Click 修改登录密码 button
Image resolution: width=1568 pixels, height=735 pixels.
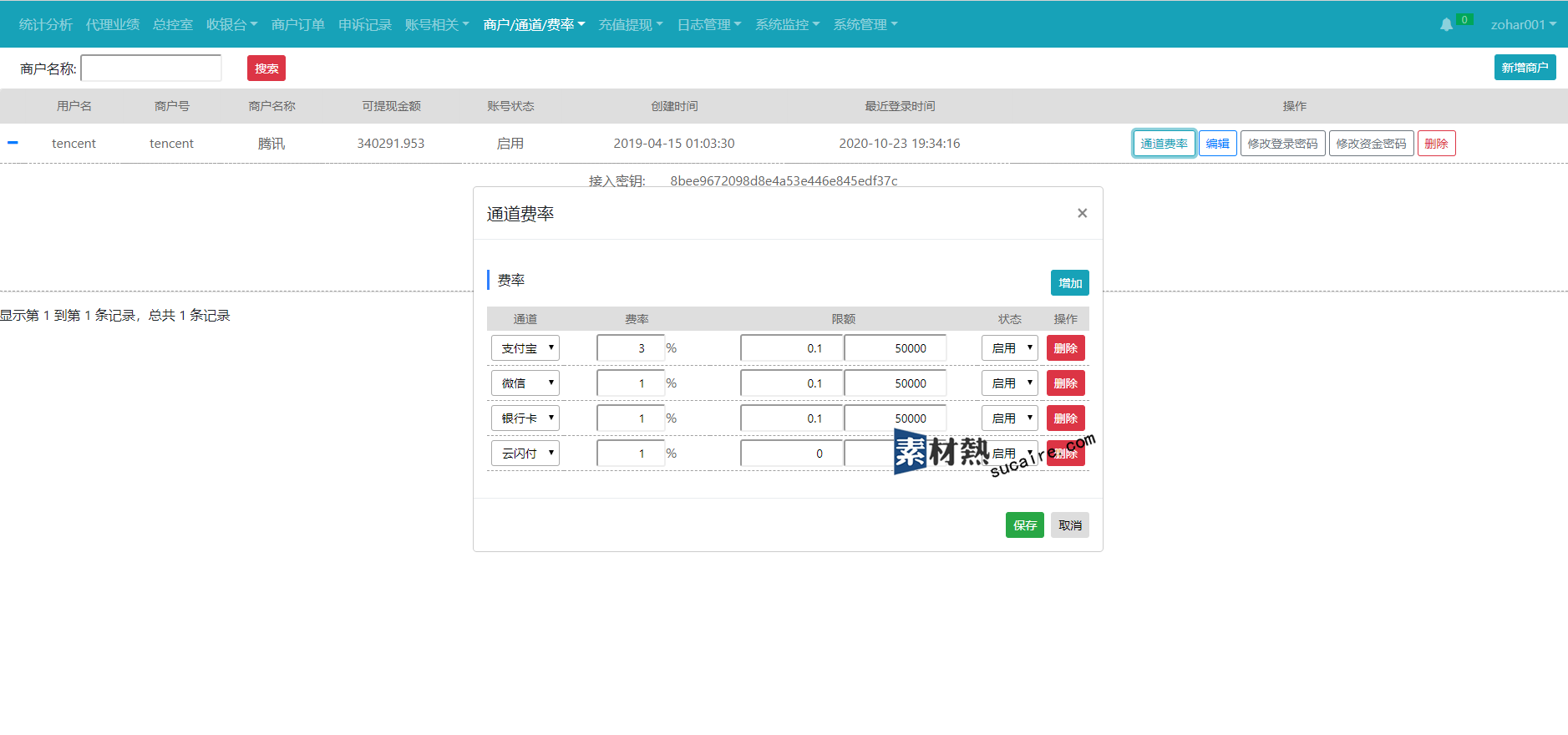click(x=1282, y=144)
